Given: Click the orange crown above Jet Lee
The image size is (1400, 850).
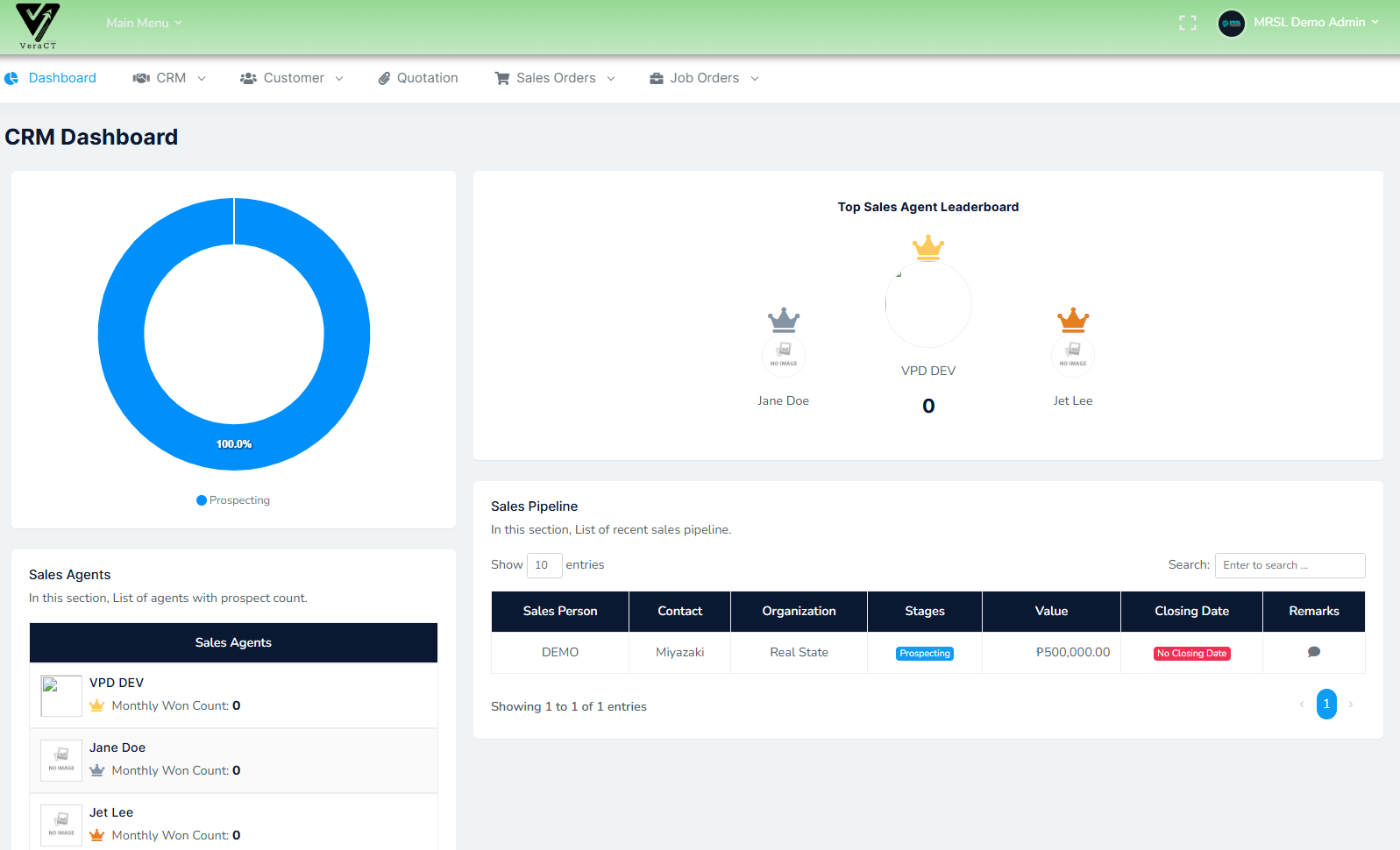Looking at the screenshot, I should point(1073,320).
